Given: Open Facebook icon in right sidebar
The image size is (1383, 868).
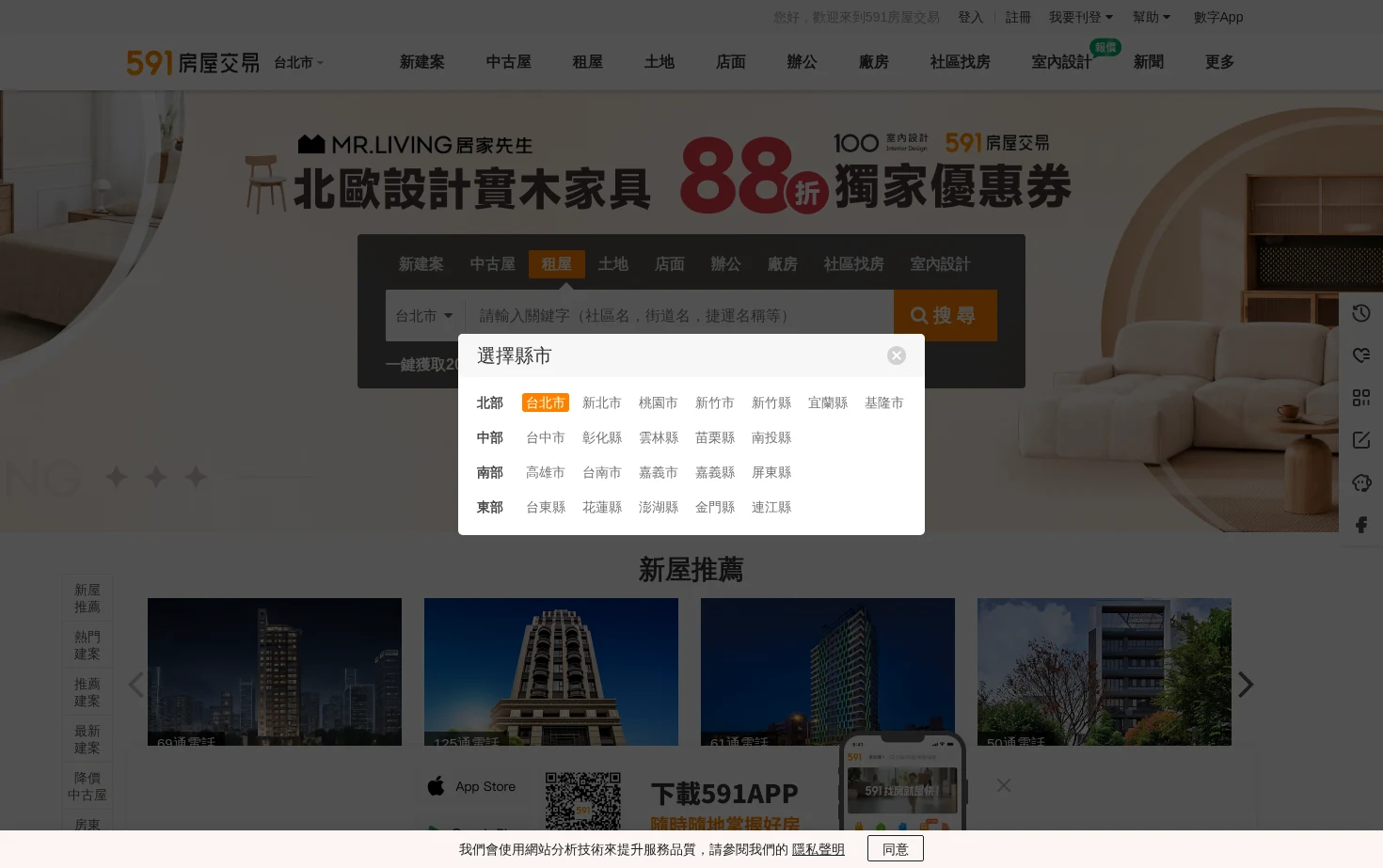Looking at the screenshot, I should 1360,525.
